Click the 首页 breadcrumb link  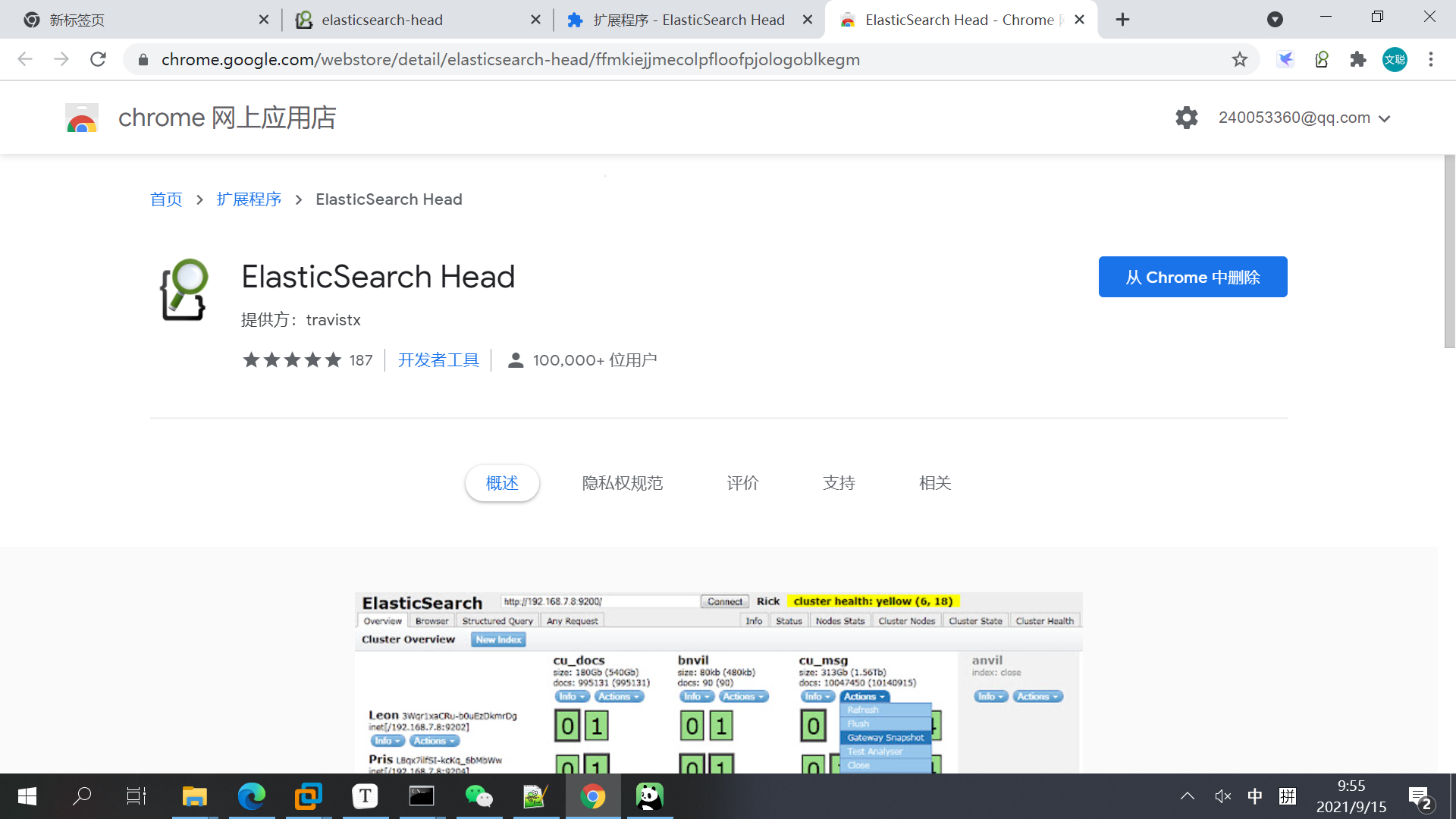click(166, 199)
